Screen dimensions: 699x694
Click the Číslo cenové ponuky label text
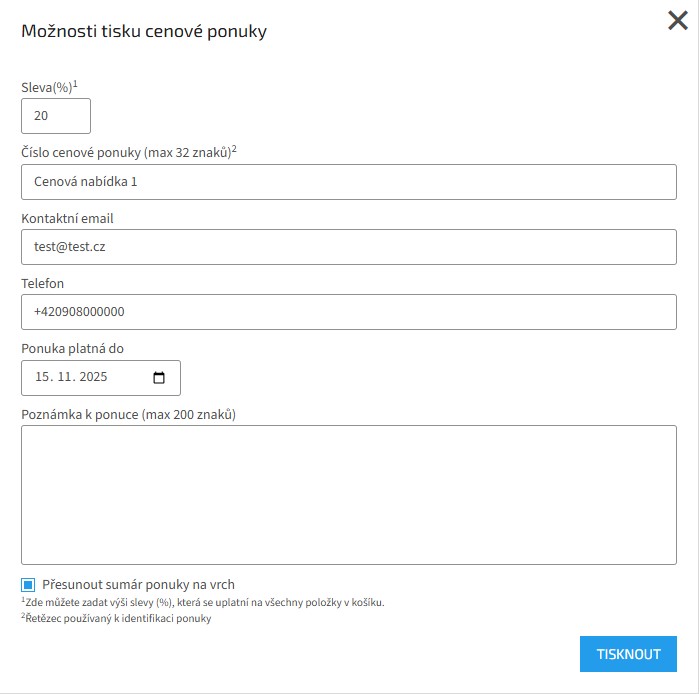click(x=126, y=153)
